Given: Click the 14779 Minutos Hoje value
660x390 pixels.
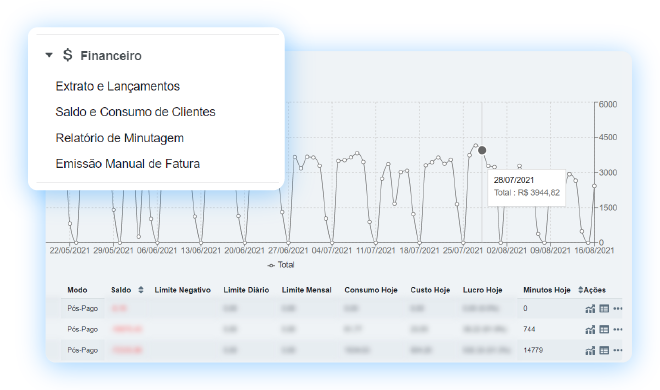Looking at the screenshot, I should pyautogui.click(x=533, y=350).
